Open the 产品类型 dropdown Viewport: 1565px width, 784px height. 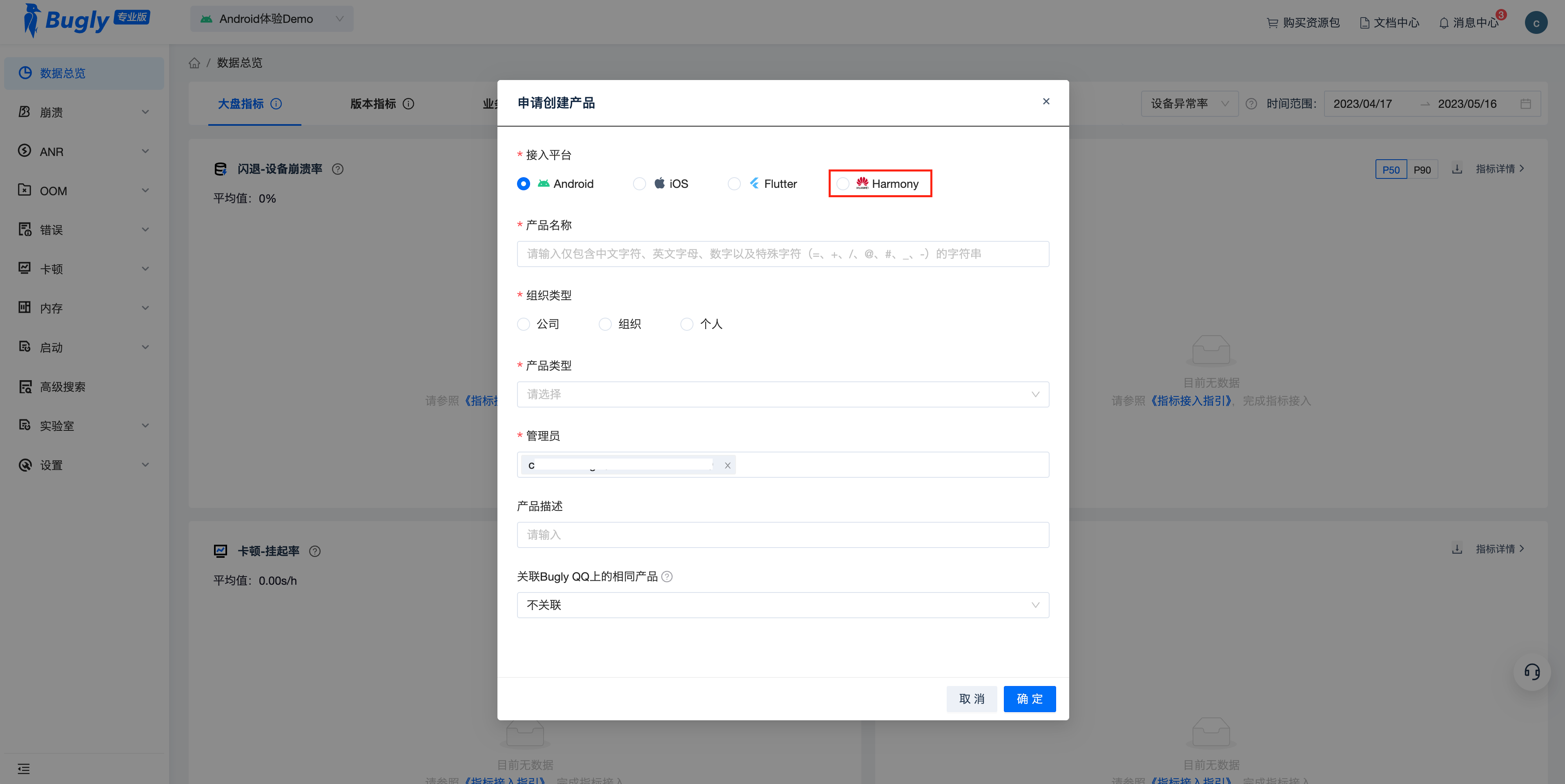(782, 394)
